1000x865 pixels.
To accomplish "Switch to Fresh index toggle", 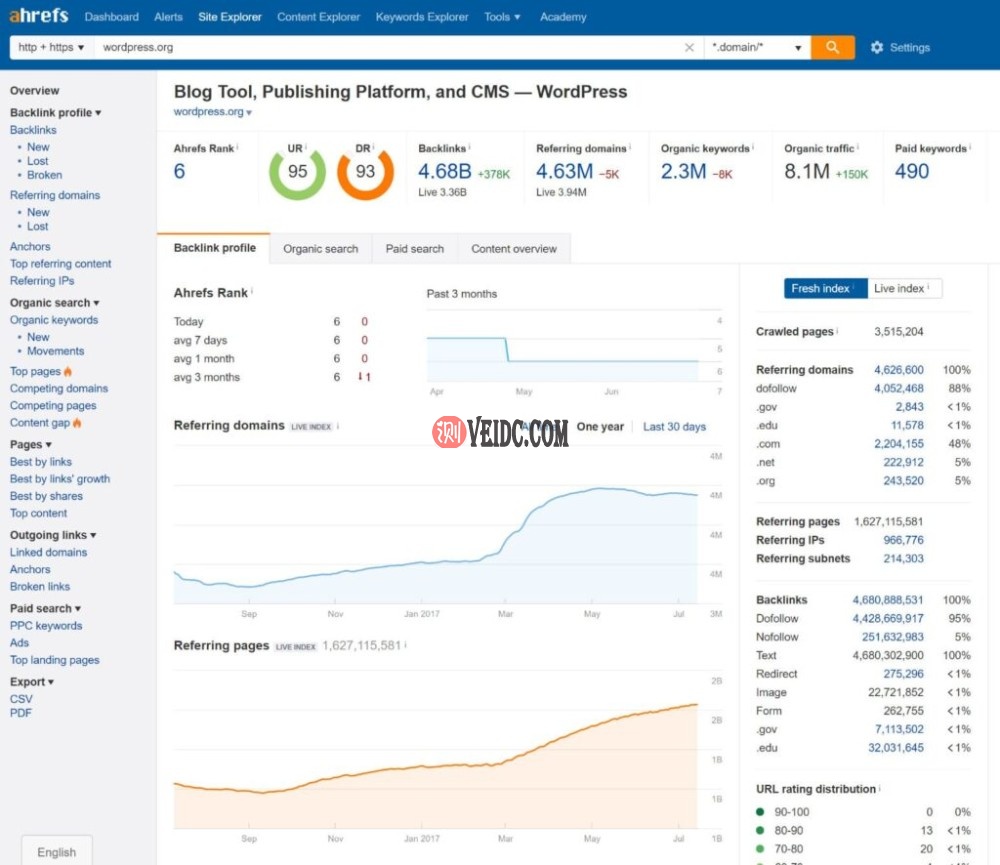I will click(824, 288).
